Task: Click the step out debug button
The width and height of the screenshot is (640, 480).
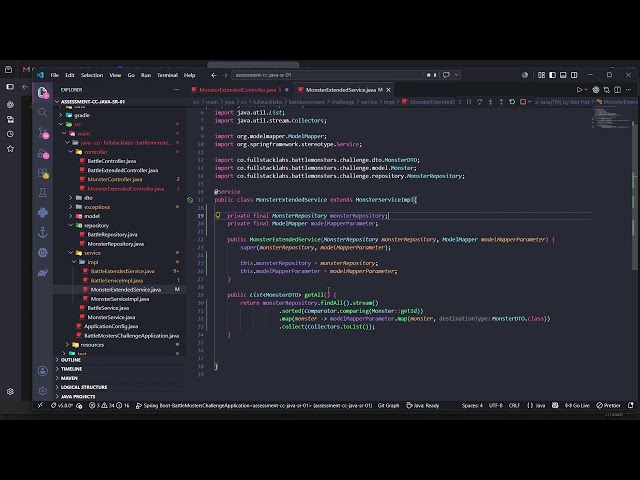Action: (x=501, y=102)
